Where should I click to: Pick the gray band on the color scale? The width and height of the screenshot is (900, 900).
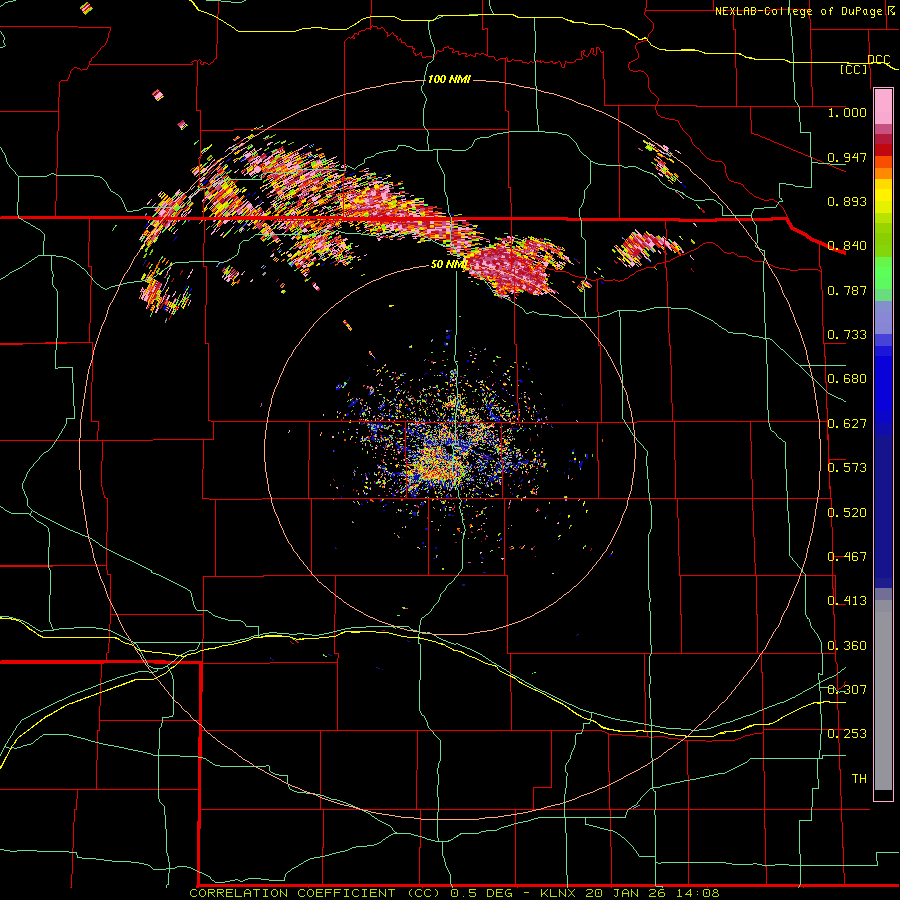pyautogui.click(x=883, y=695)
